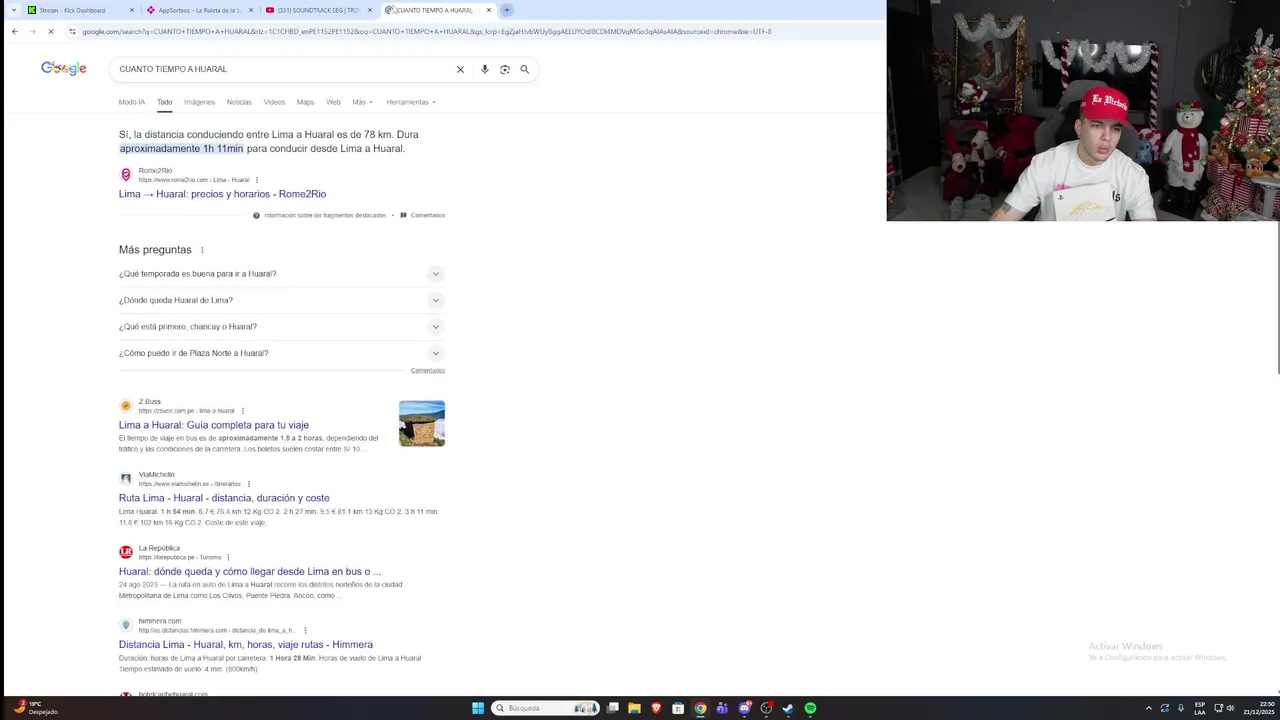
Task: Open Brave browser from taskbar
Action: (x=656, y=708)
